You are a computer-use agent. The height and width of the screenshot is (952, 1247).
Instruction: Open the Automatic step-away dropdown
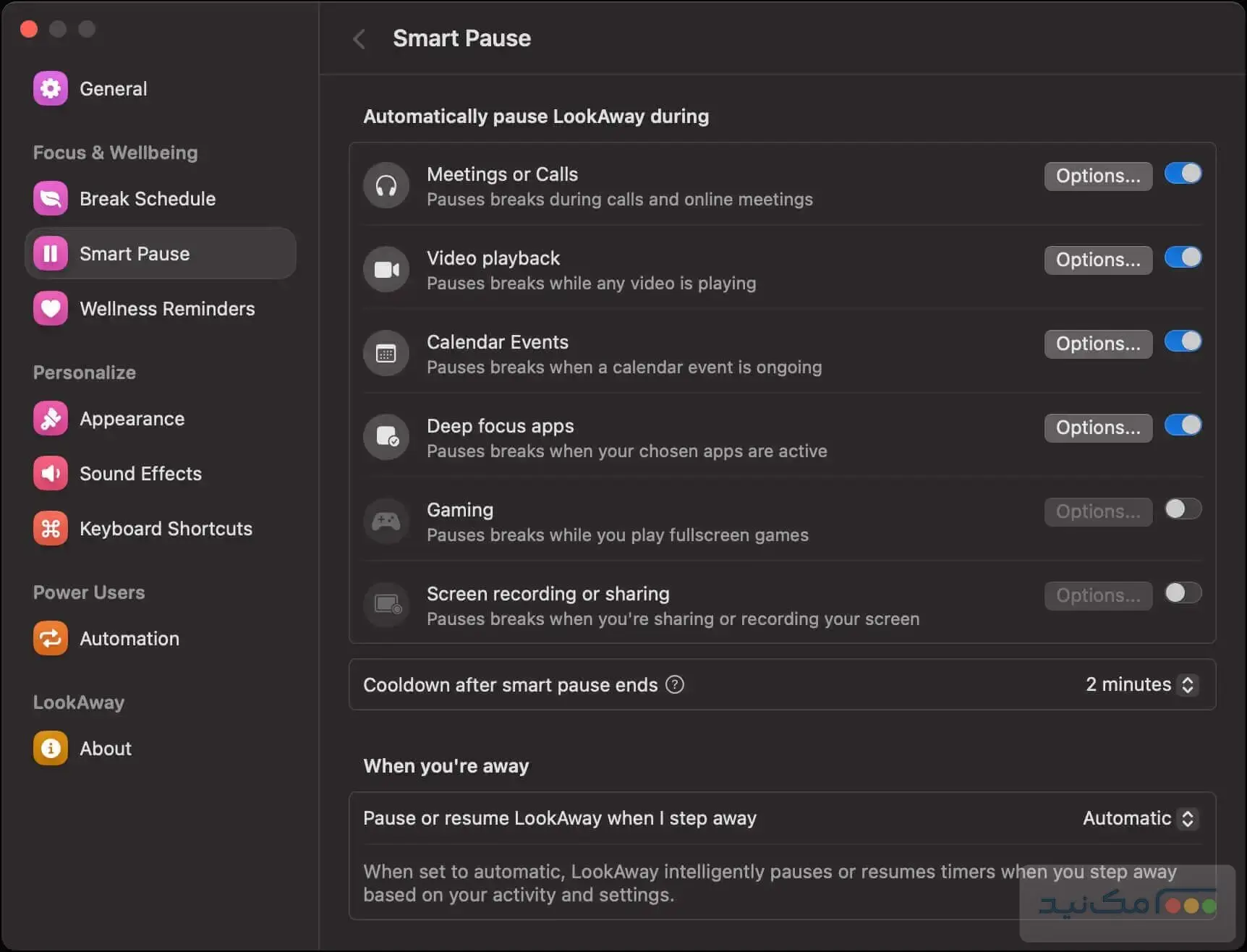coord(1140,818)
